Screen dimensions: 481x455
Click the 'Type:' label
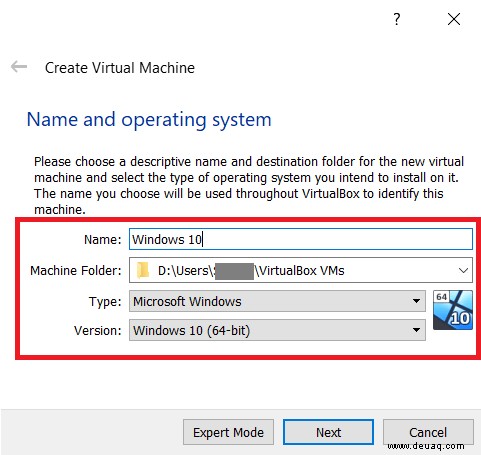(x=105, y=302)
